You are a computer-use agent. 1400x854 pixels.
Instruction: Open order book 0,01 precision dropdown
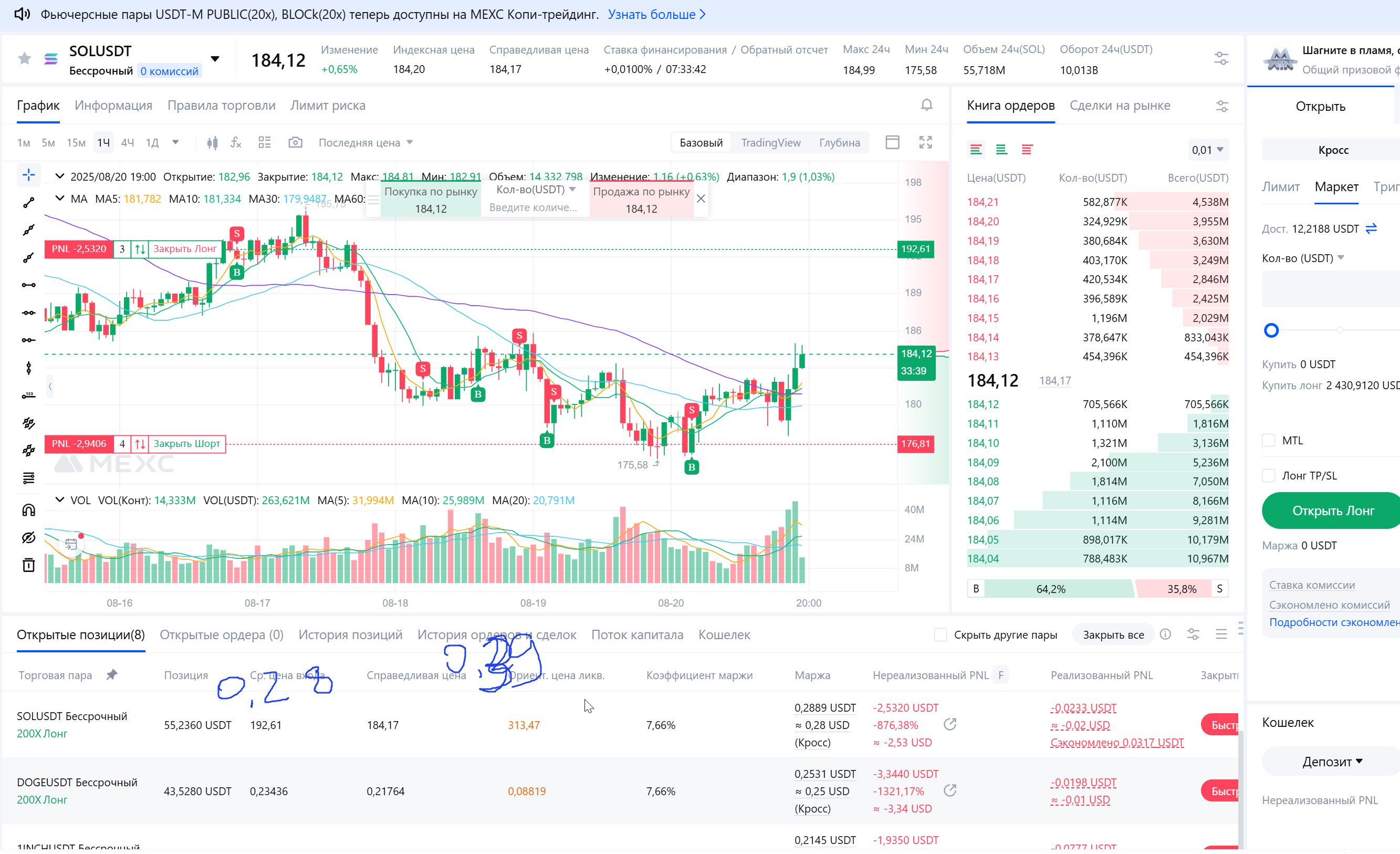click(1207, 150)
